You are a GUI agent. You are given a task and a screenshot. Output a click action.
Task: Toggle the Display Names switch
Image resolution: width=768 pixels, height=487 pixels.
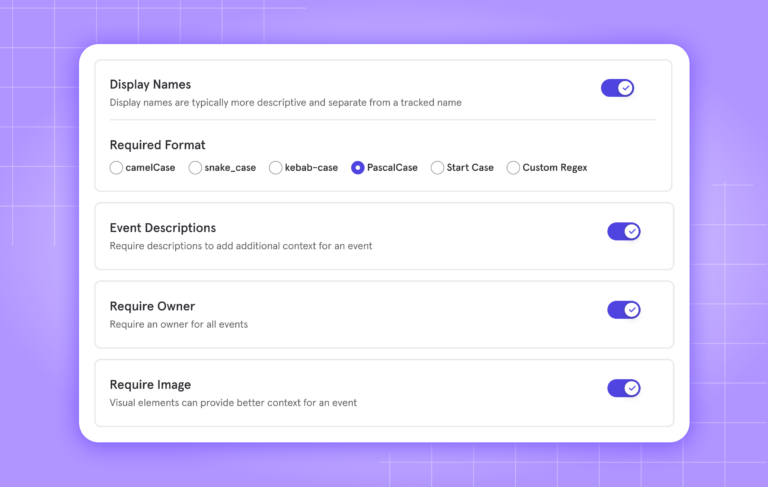tap(617, 88)
